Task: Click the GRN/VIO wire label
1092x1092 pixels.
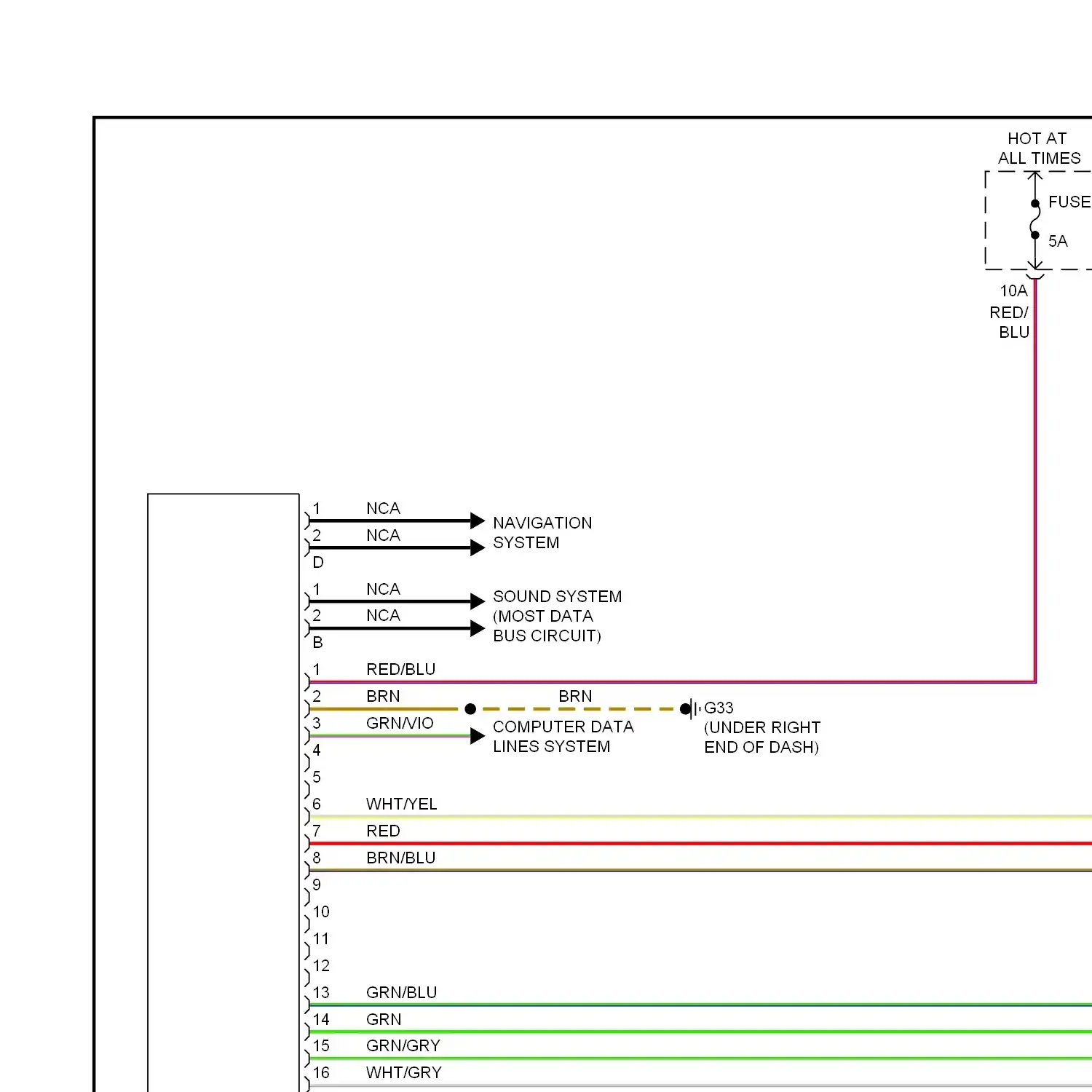Action: tap(400, 723)
